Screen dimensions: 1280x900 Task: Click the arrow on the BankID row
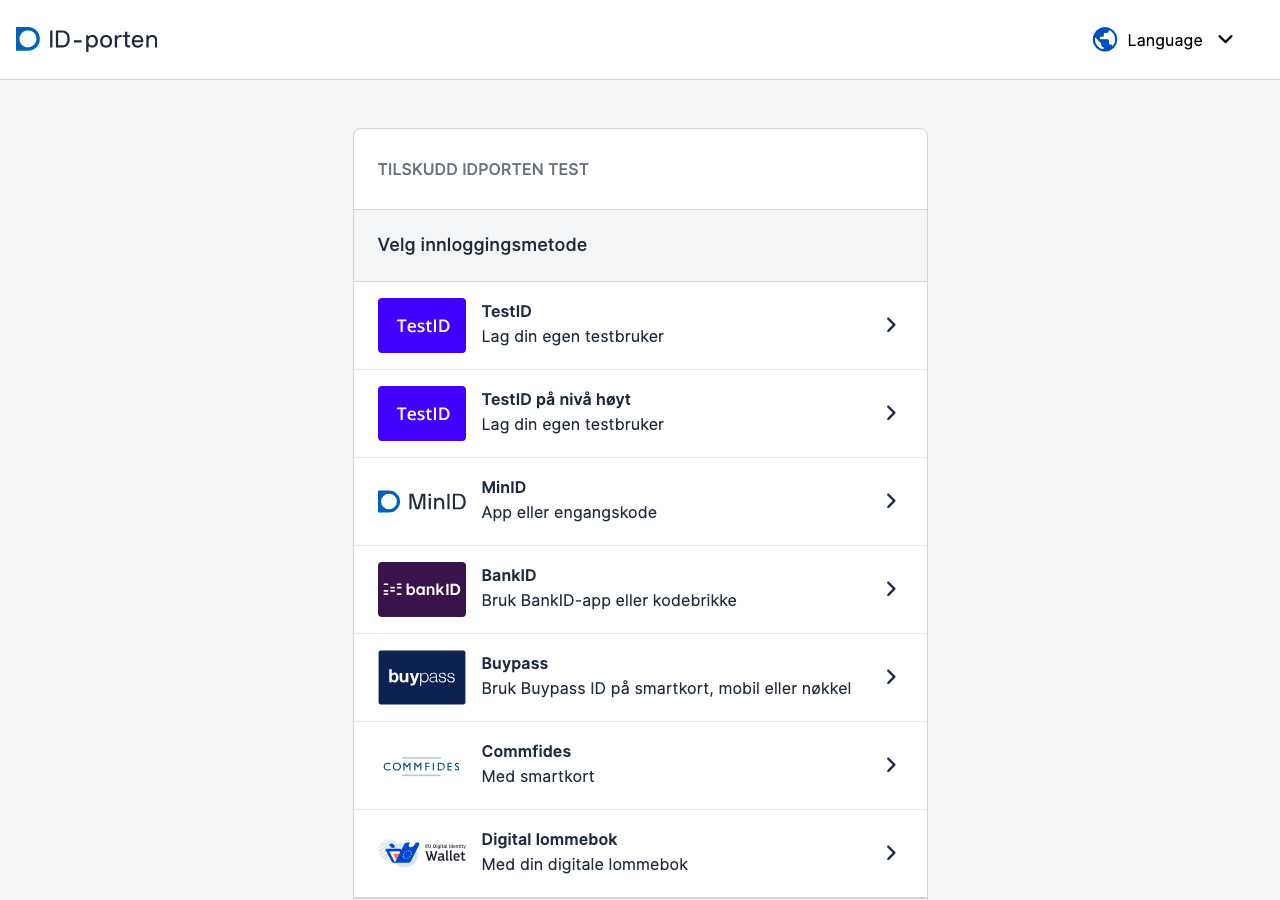(891, 589)
